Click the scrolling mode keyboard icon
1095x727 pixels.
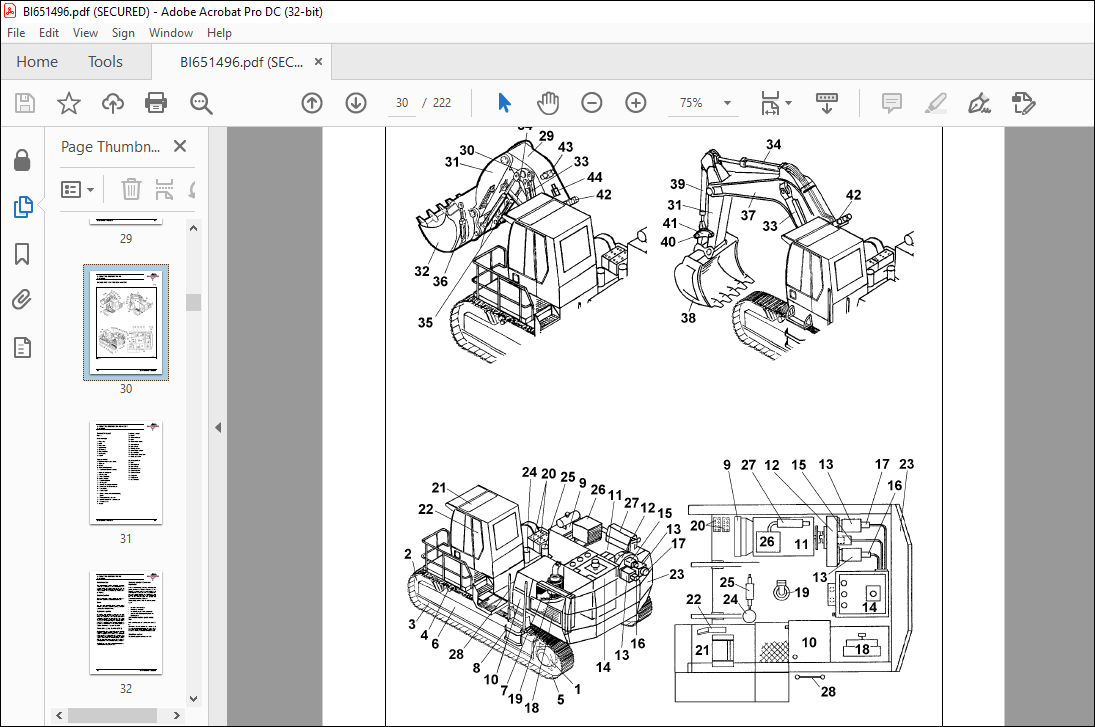click(x=827, y=103)
